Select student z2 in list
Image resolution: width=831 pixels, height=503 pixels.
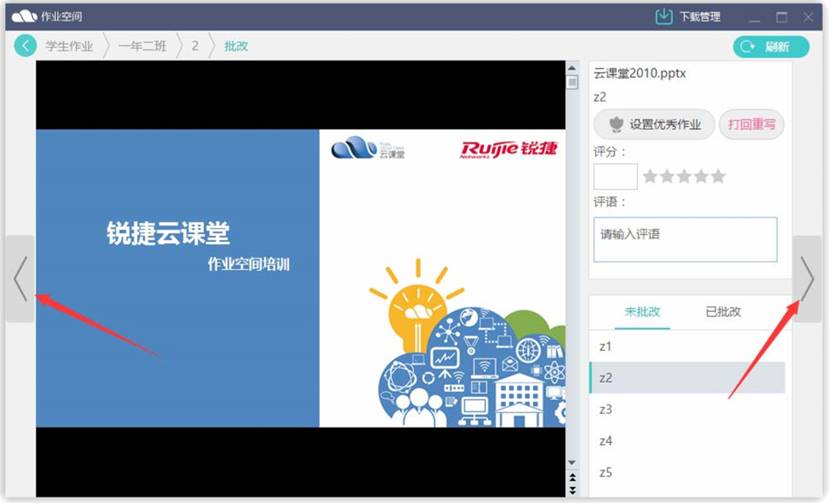(687, 378)
